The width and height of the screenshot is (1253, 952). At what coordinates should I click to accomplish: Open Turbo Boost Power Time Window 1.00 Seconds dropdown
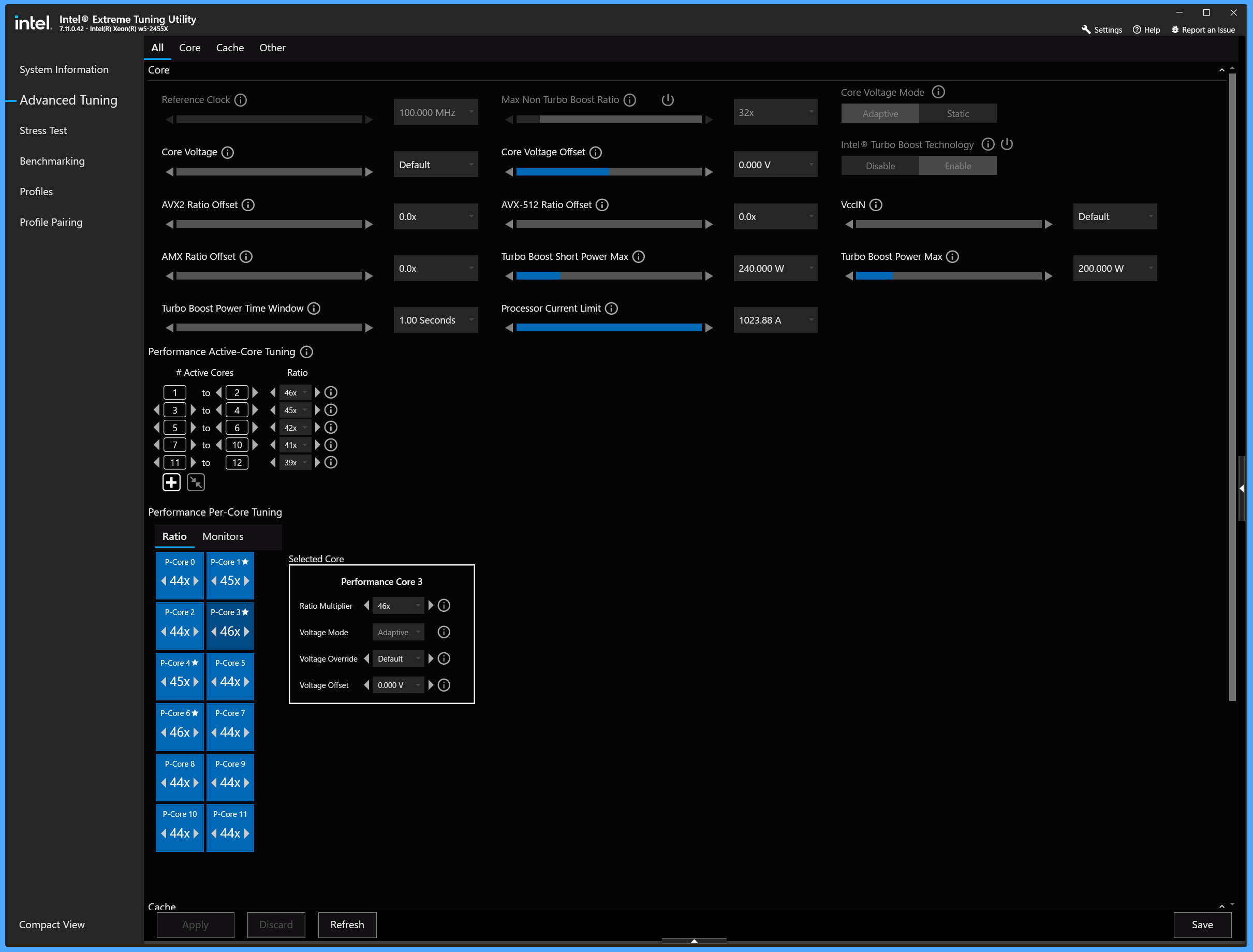pos(436,319)
